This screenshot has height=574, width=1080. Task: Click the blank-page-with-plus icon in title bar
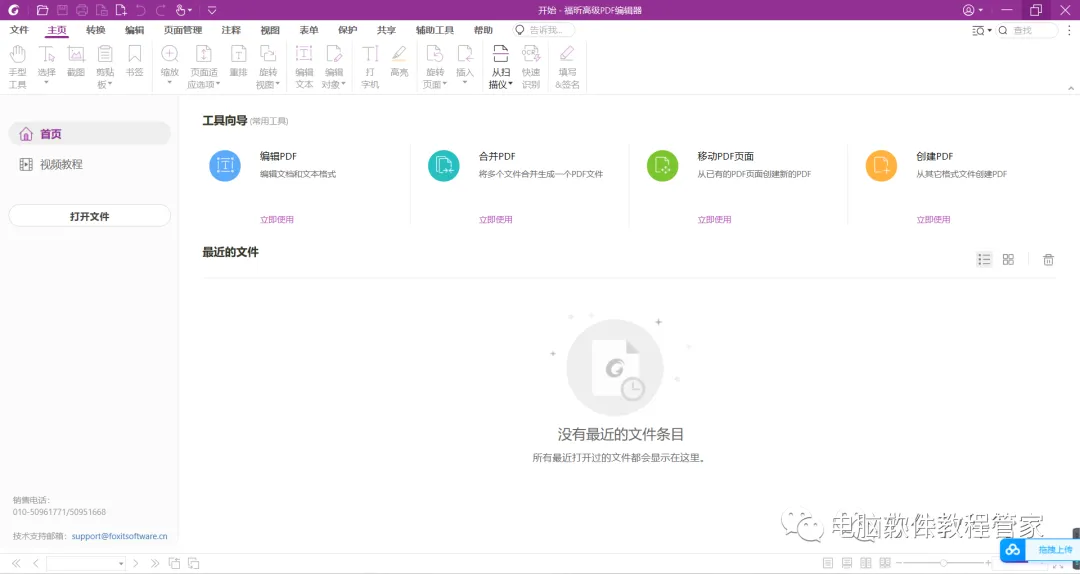121,10
